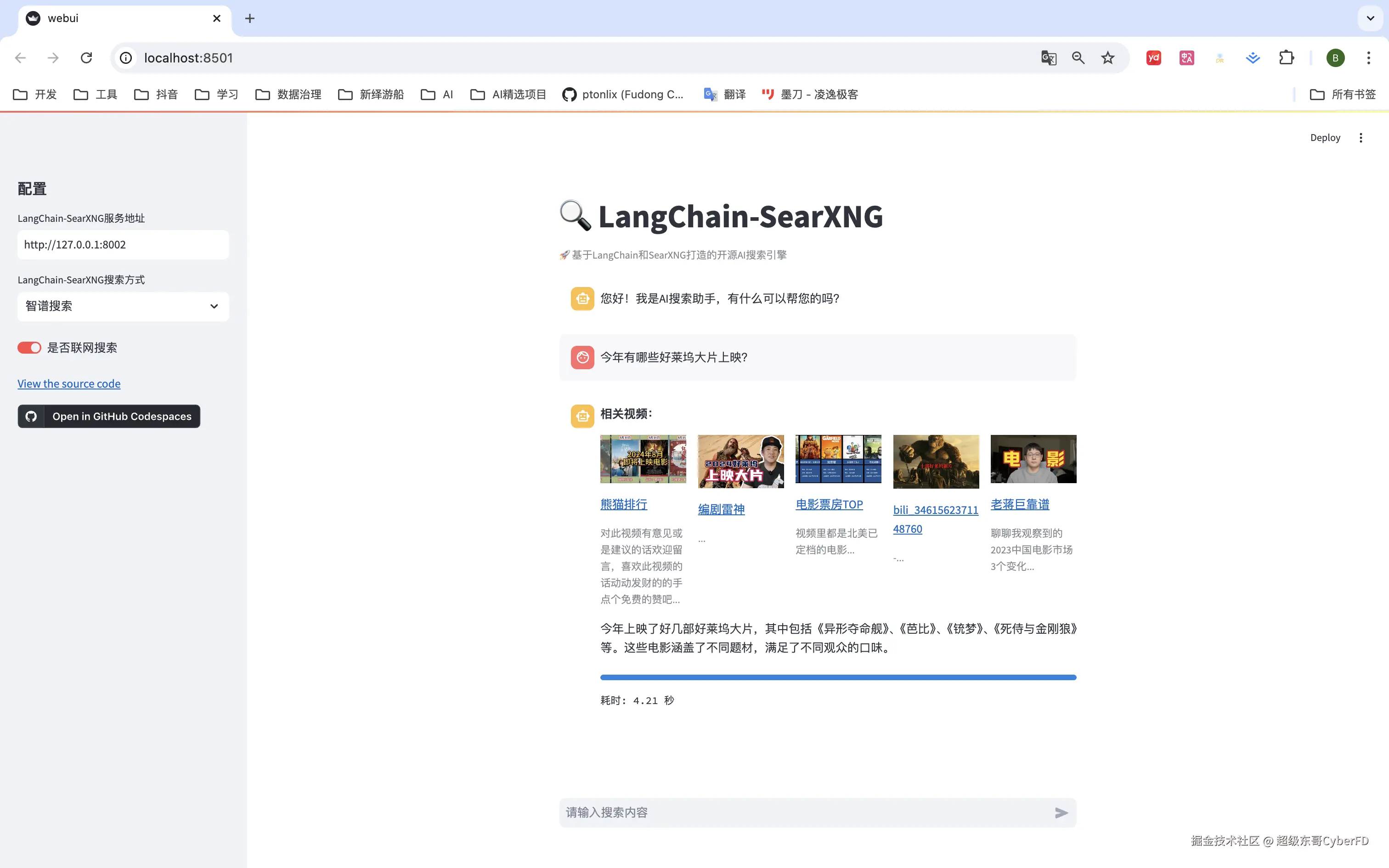This screenshot has width=1389, height=868.
Task: Open the AI精选项目 bookmark folder
Action: click(x=508, y=94)
